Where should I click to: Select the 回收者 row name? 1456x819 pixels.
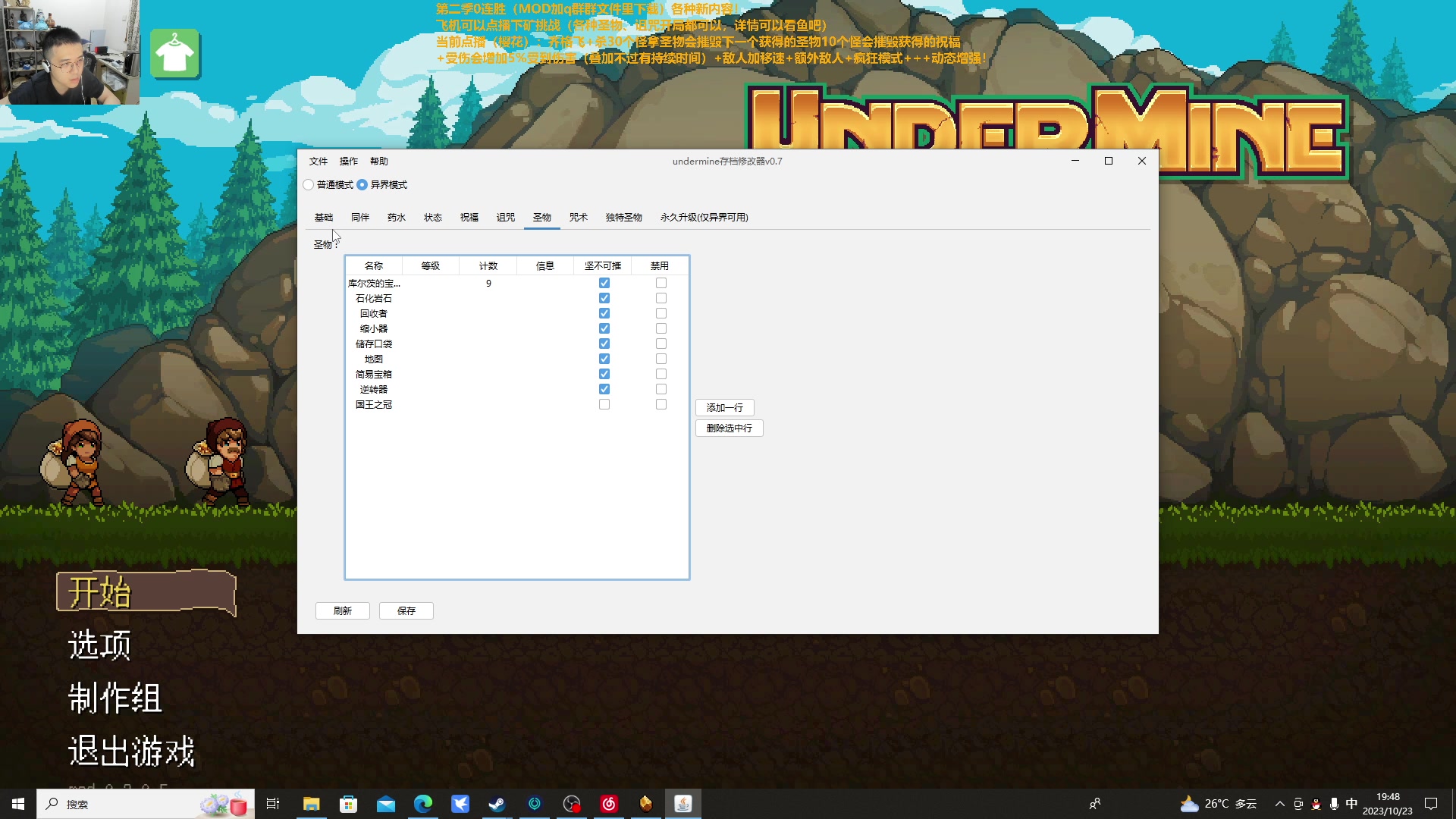[374, 314]
